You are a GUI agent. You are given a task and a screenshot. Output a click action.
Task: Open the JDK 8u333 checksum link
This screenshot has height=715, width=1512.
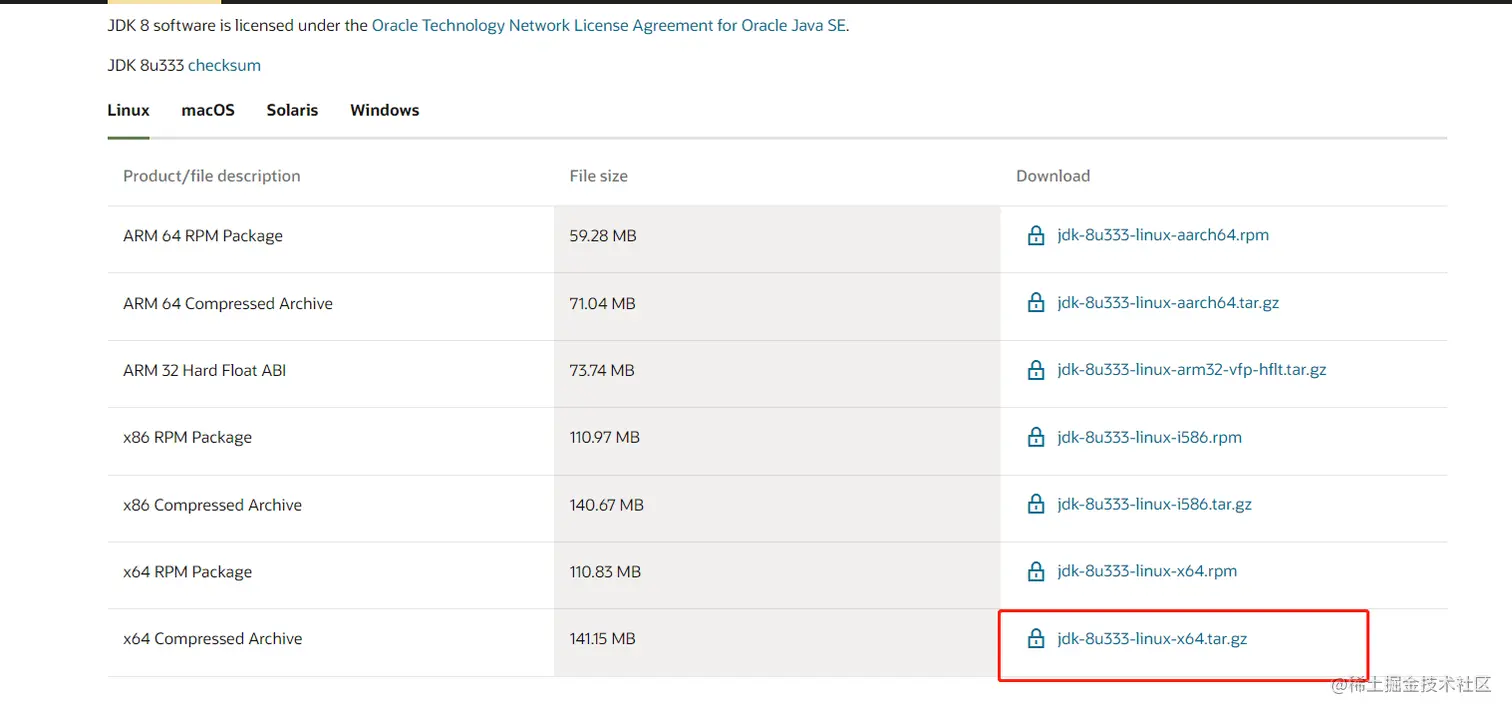point(224,65)
